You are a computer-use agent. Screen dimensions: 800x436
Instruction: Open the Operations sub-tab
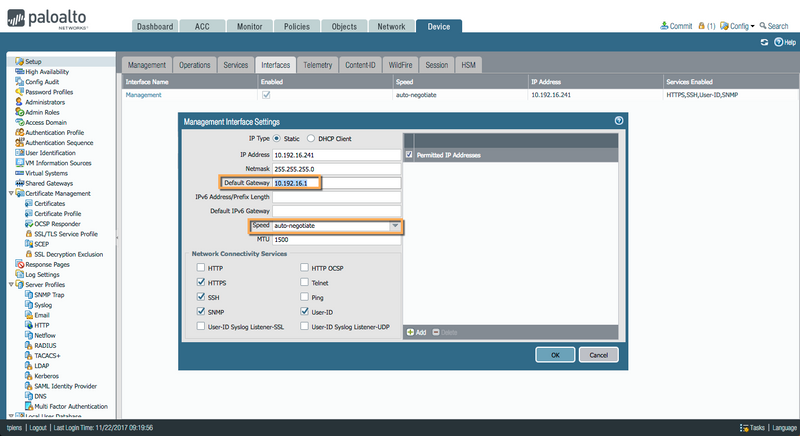pyautogui.click(x=194, y=65)
